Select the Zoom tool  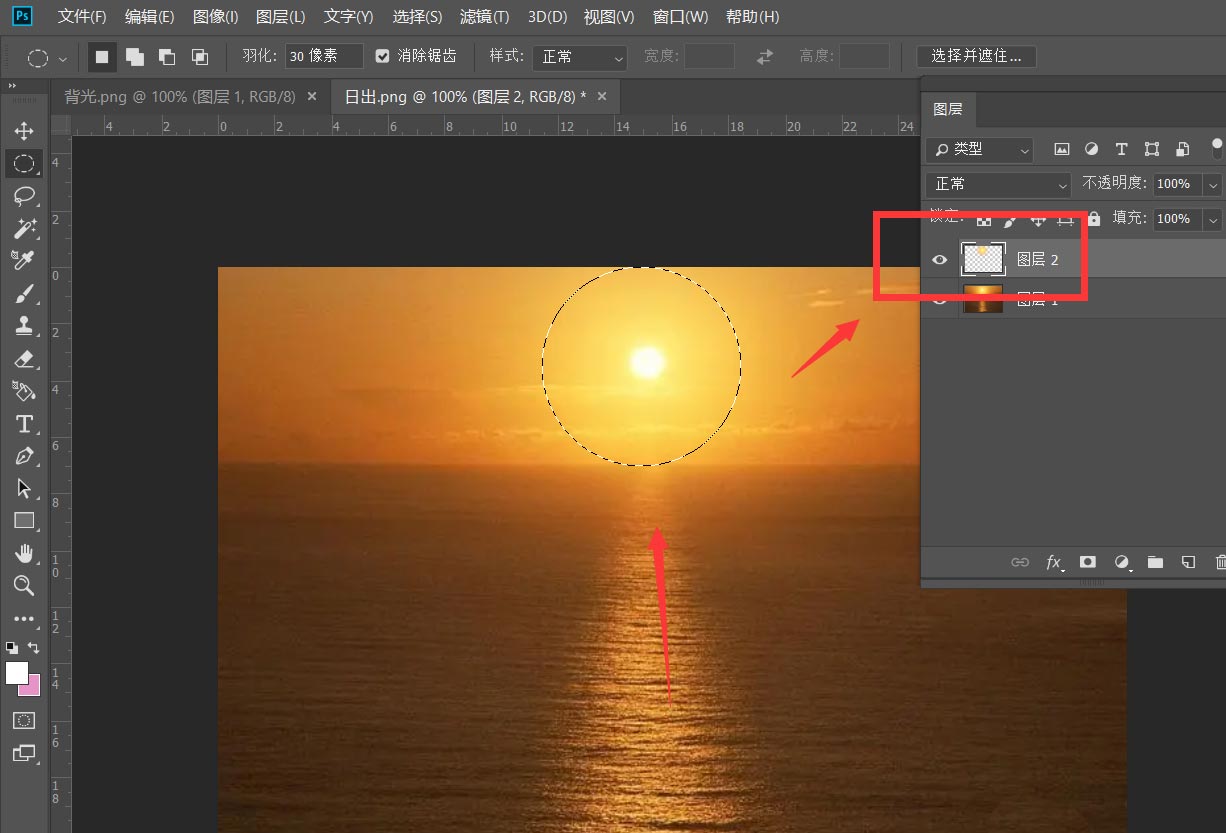tap(24, 585)
